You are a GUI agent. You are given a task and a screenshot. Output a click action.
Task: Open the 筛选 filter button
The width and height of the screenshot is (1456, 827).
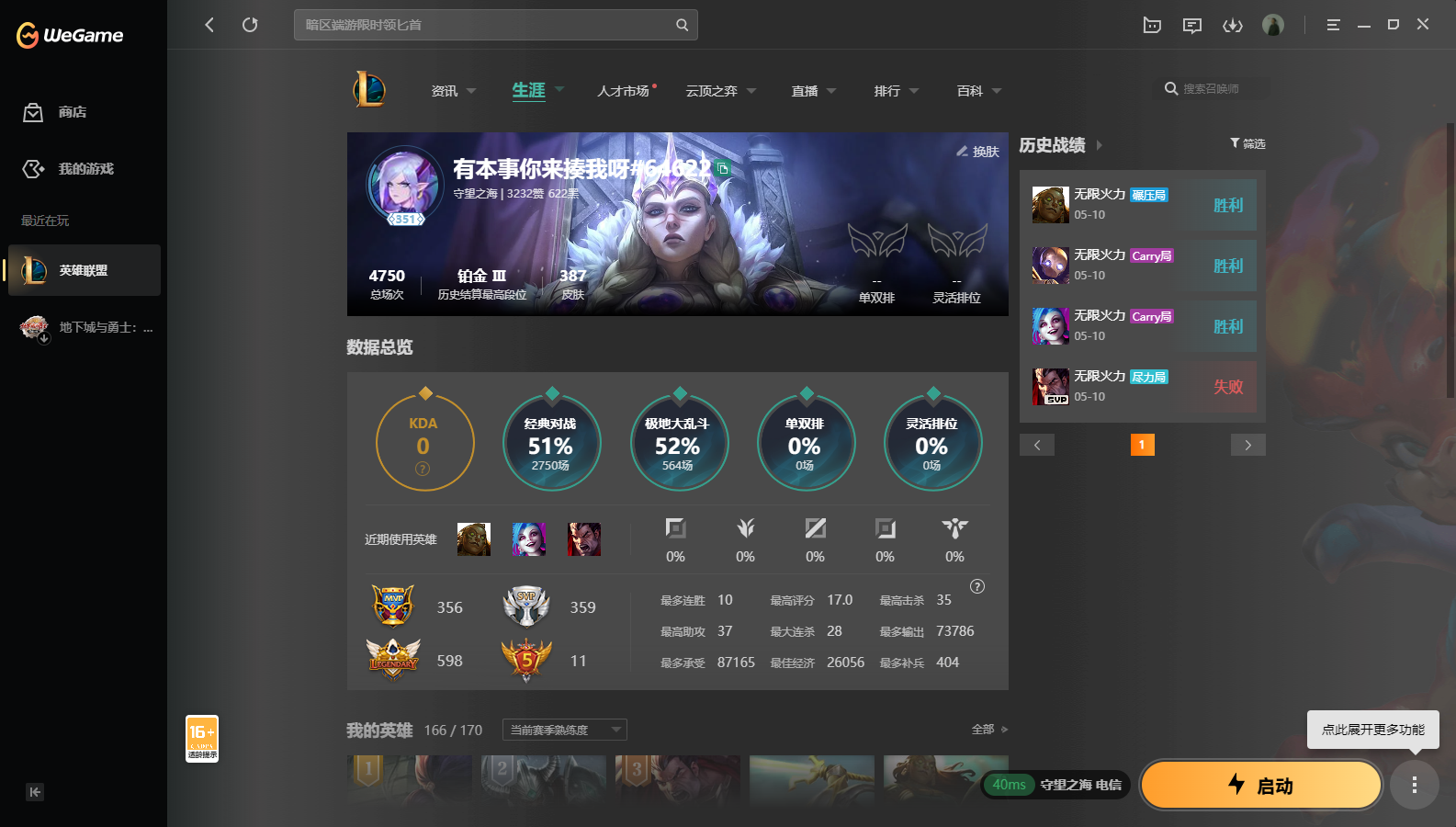(x=1247, y=143)
